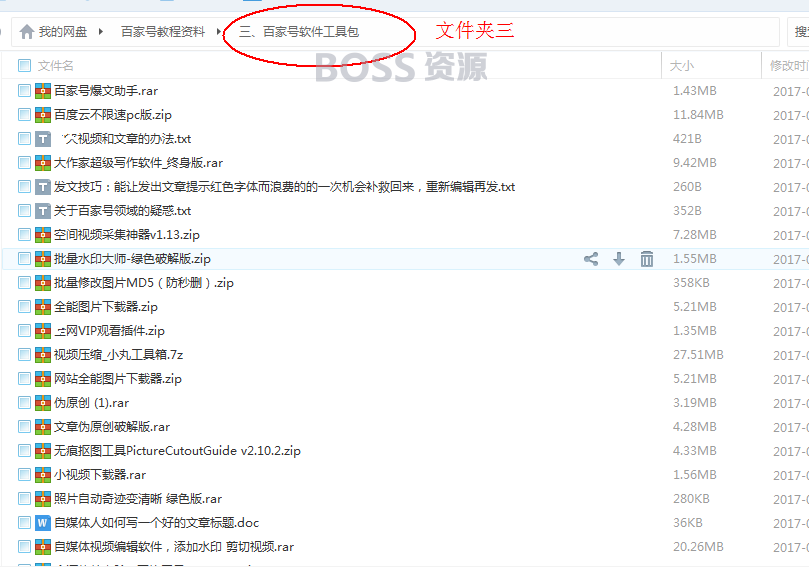Sort by 大小 column header
The height and width of the screenshot is (580, 809).
coord(682,66)
